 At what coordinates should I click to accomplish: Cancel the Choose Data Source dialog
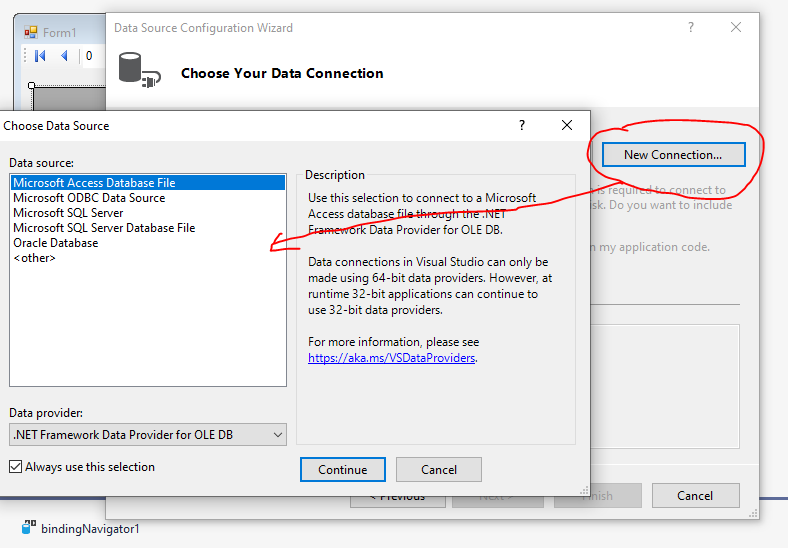[439, 470]
